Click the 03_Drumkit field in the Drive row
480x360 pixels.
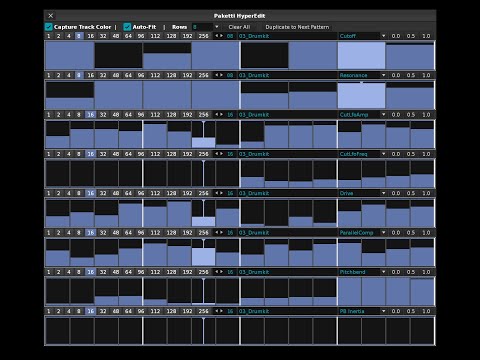click(288, 193)
